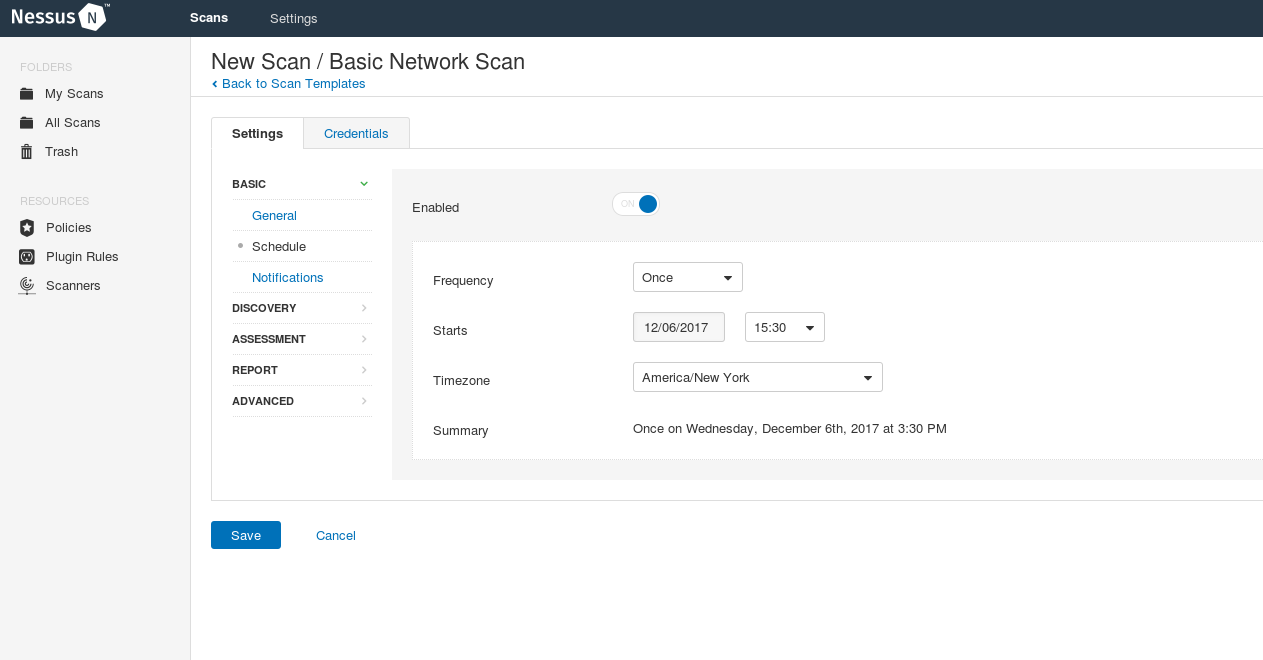Open the Scans top menu
The width and height of the screenshot is (1263, 660).
click(209, 18)
